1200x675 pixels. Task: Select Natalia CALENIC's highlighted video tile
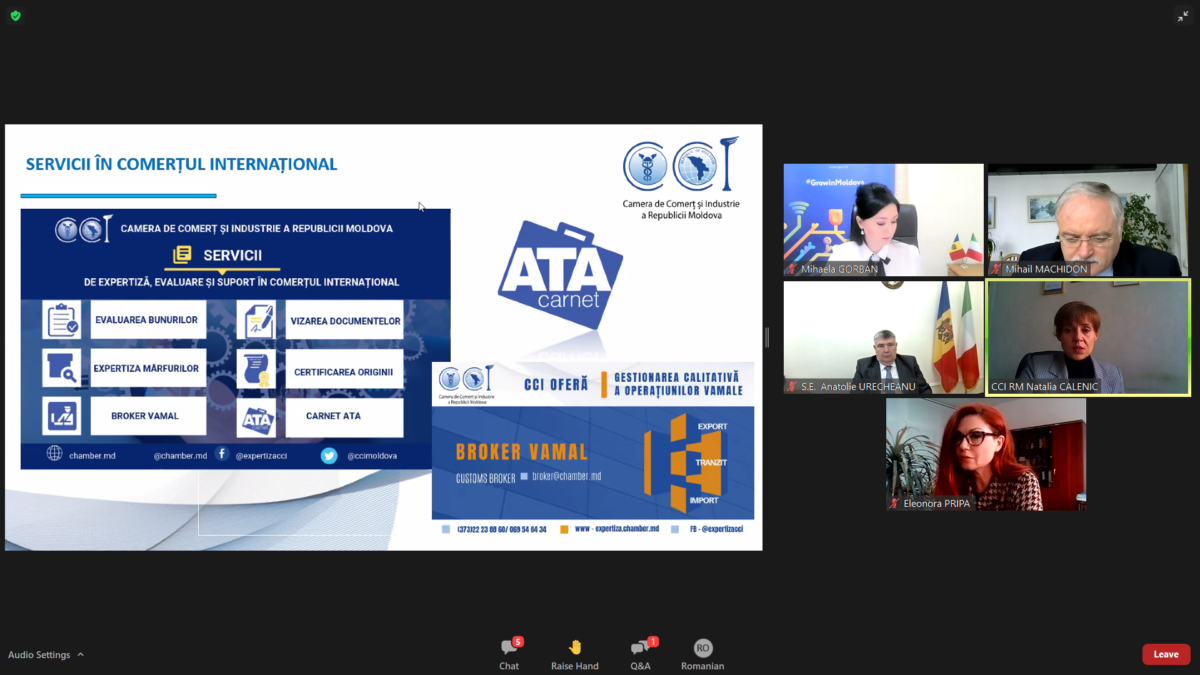click(1088, 338)
